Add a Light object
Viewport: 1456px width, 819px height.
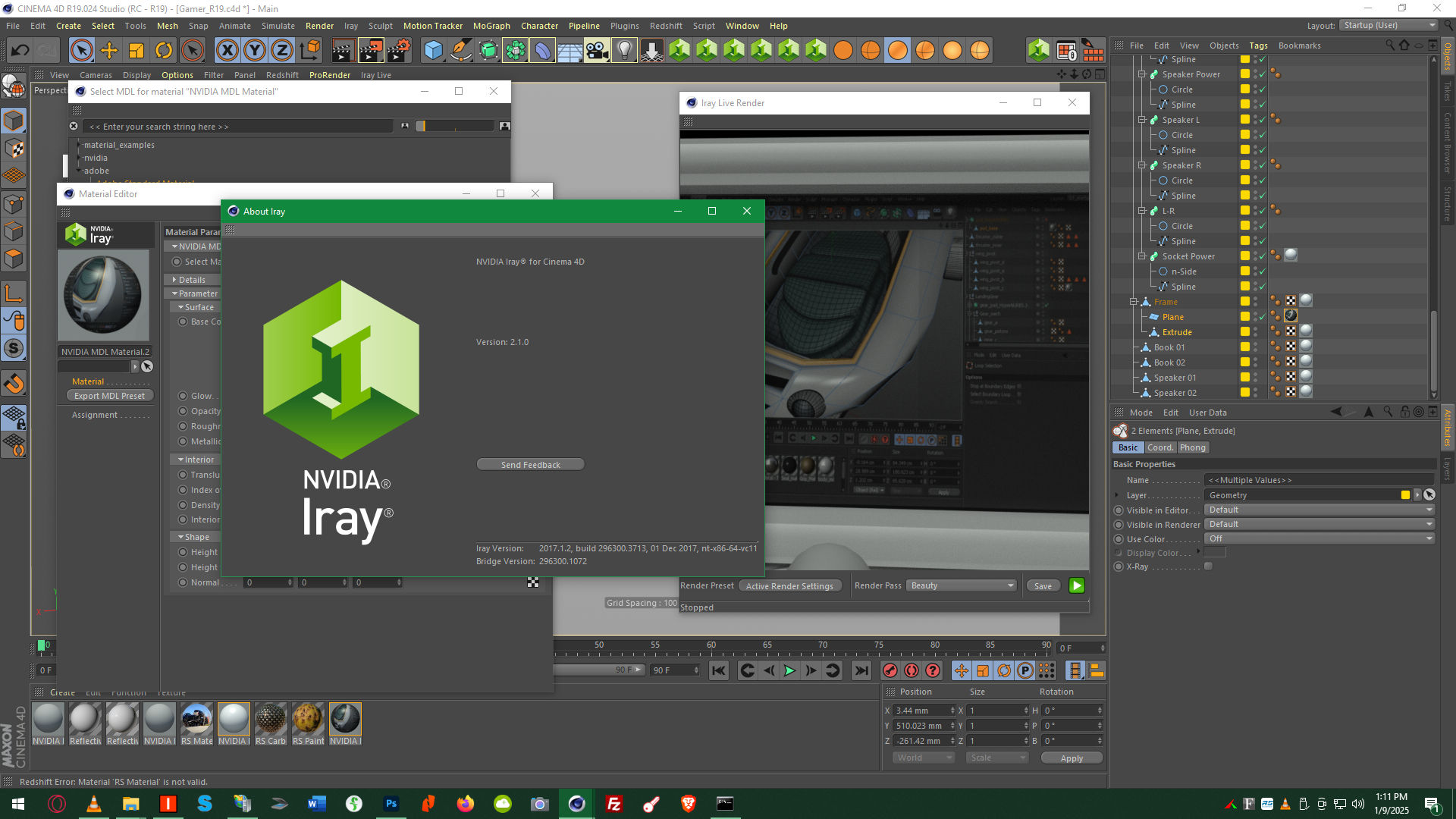coord(624,51)
